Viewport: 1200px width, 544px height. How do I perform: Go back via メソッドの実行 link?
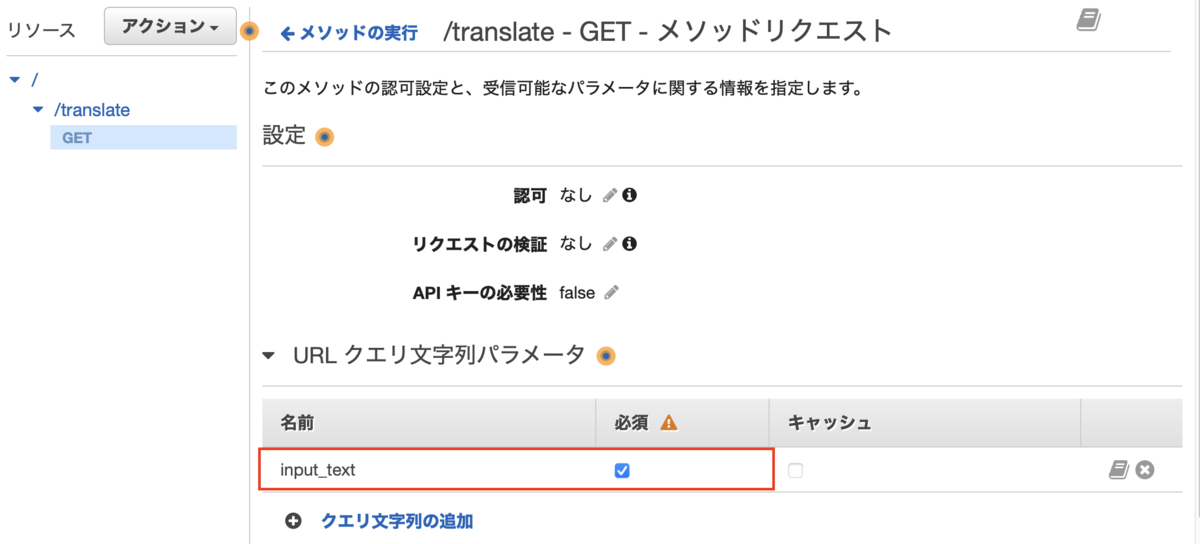[x=349, y=33]
